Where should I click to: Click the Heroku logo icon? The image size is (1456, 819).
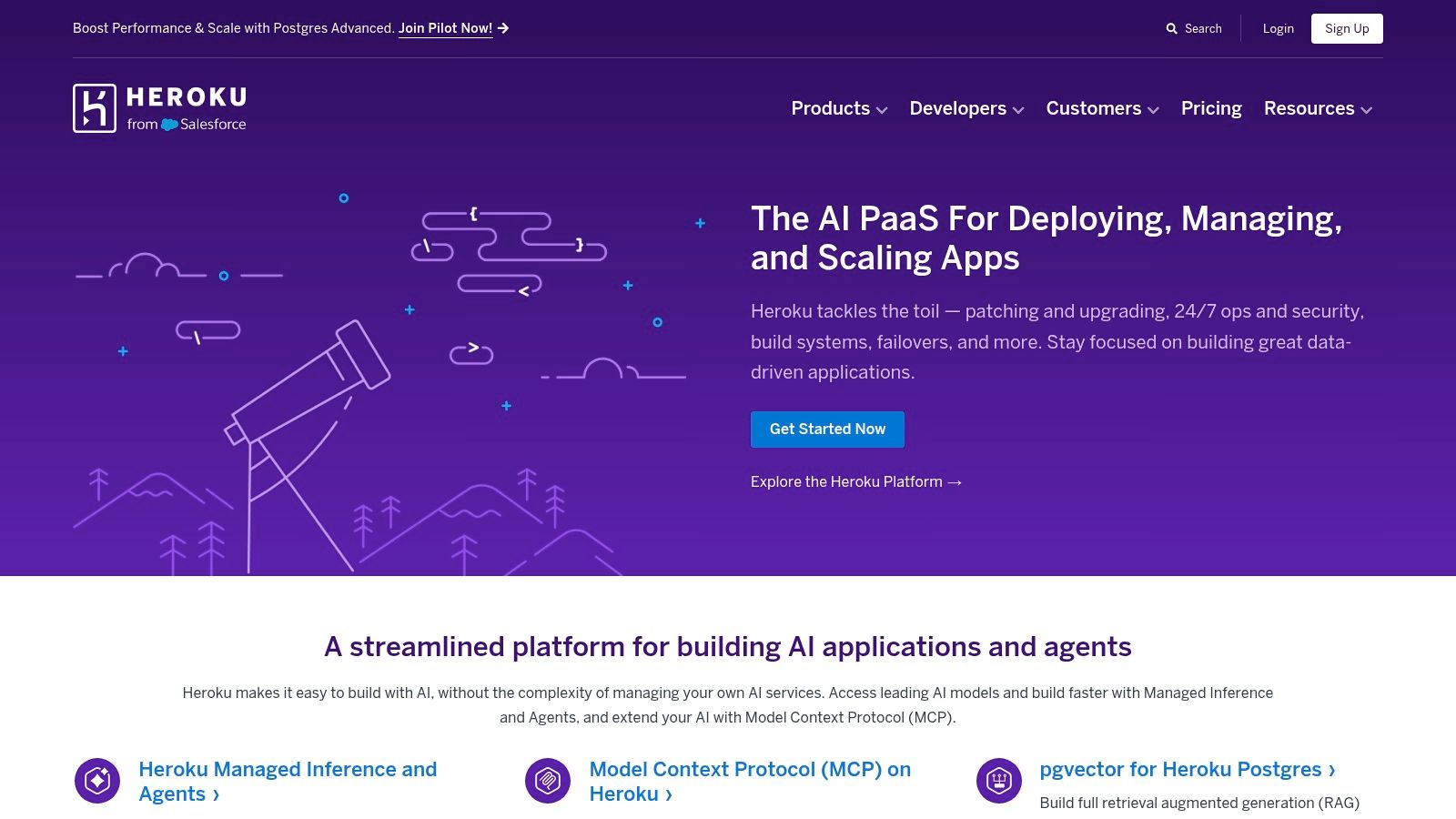(x=95, y=108)
